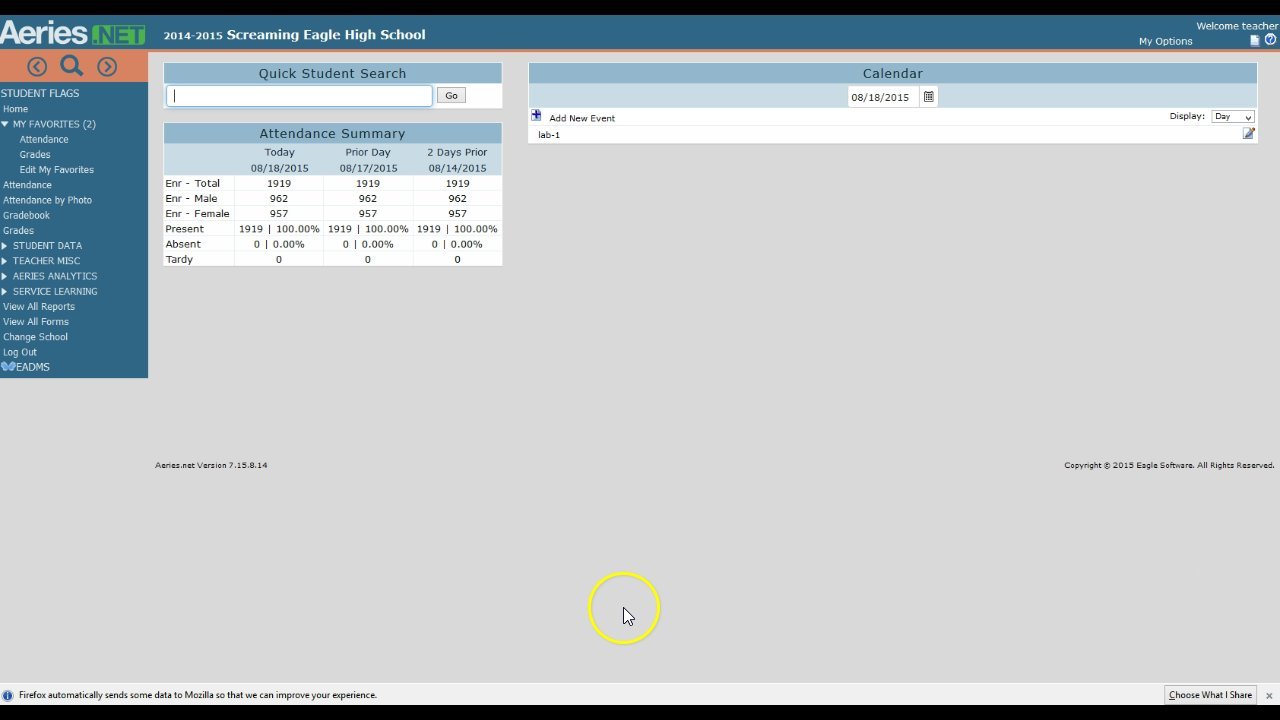1280x720 pixels.
Task: Click the page/report icon in the top bar
Action: [1255, 39]
